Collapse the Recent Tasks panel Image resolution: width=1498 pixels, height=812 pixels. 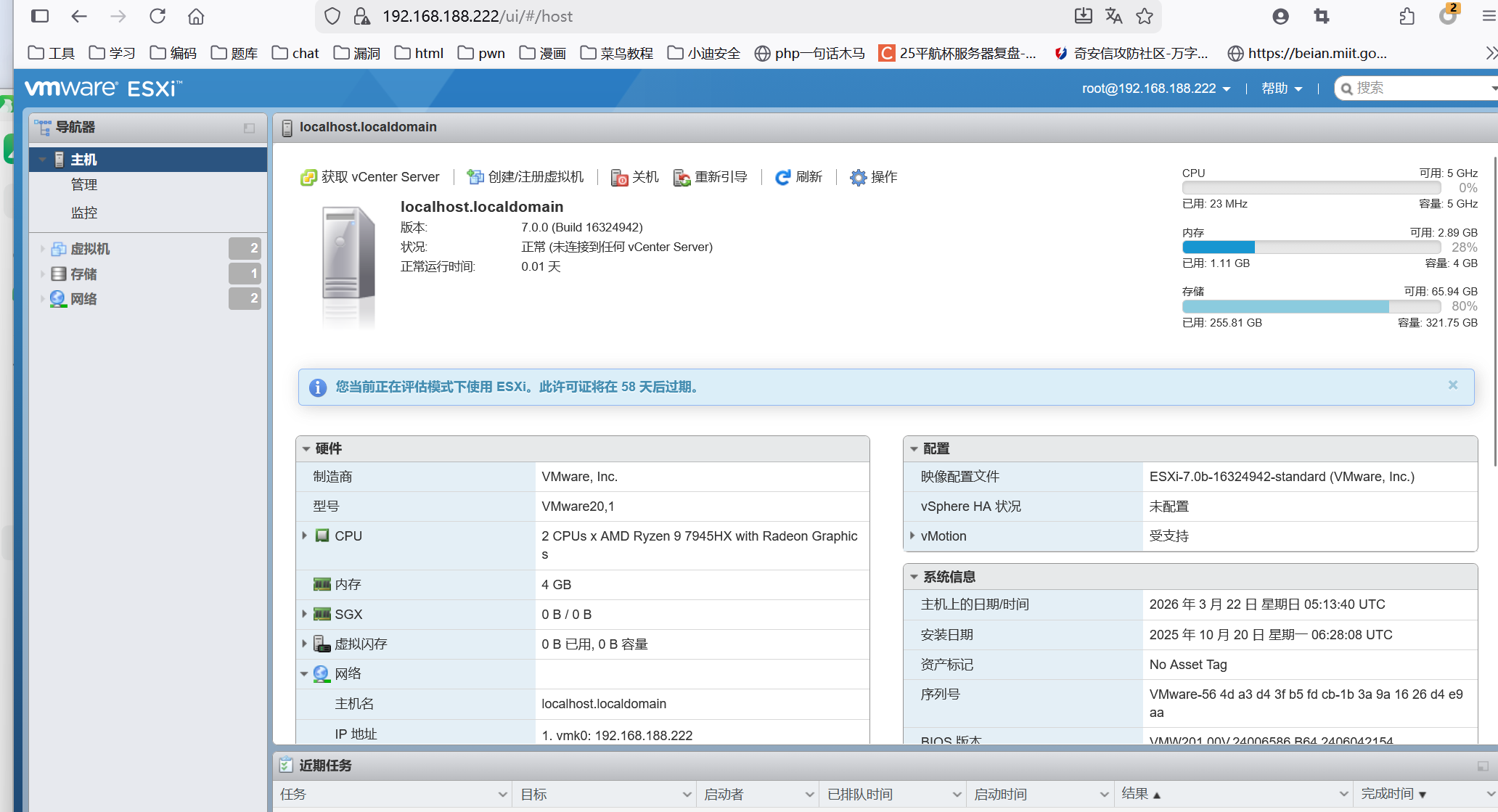(x=1483, y=766)
